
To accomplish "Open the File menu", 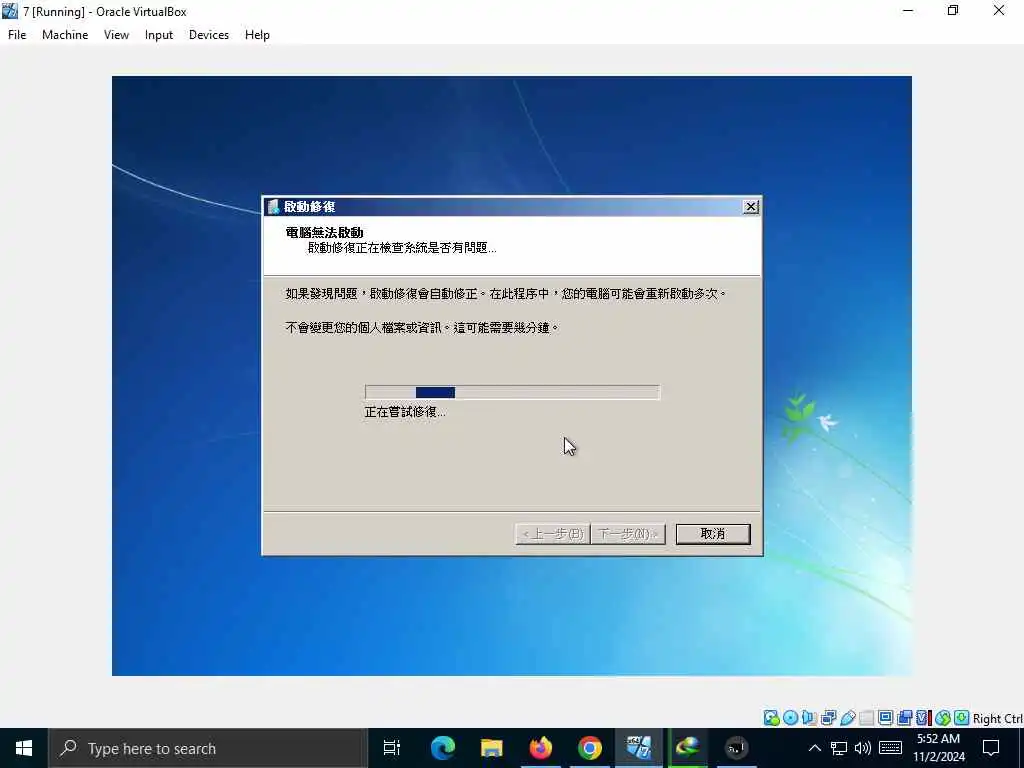I will tap(17, 35).
